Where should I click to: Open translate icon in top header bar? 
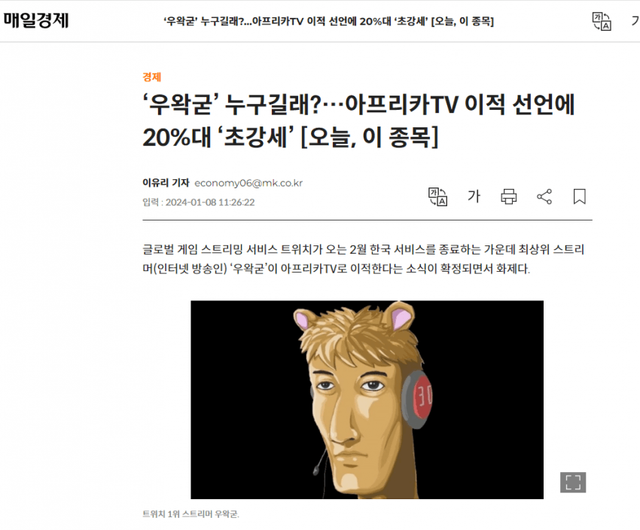click(602, 21)
